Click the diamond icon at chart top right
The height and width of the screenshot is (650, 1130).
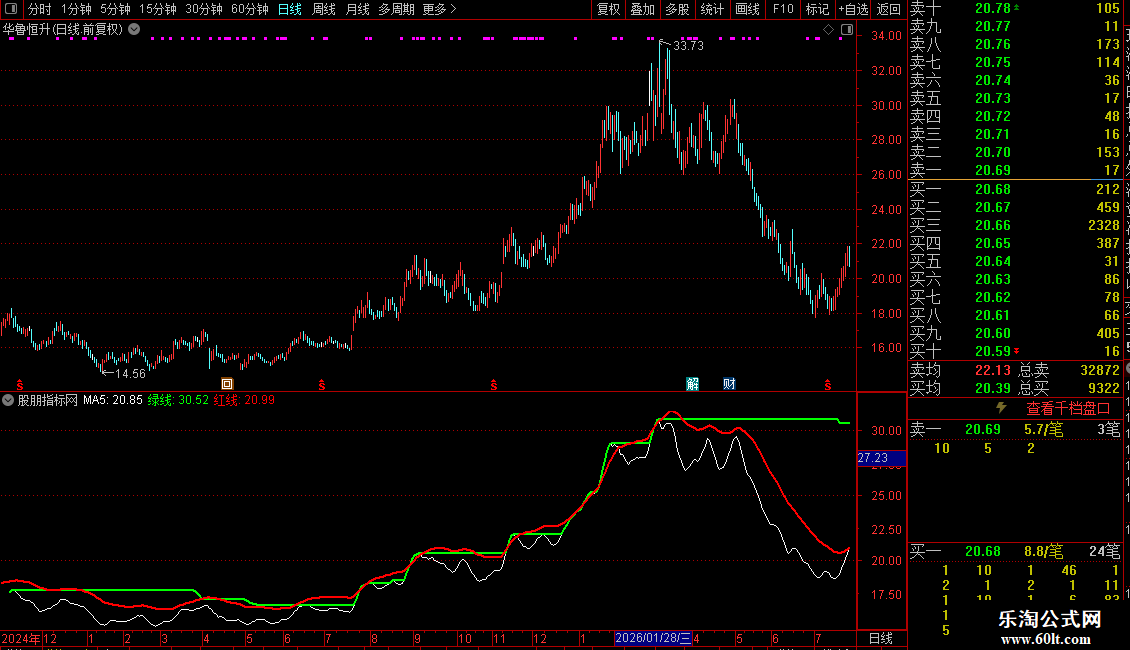click(829, 30)
